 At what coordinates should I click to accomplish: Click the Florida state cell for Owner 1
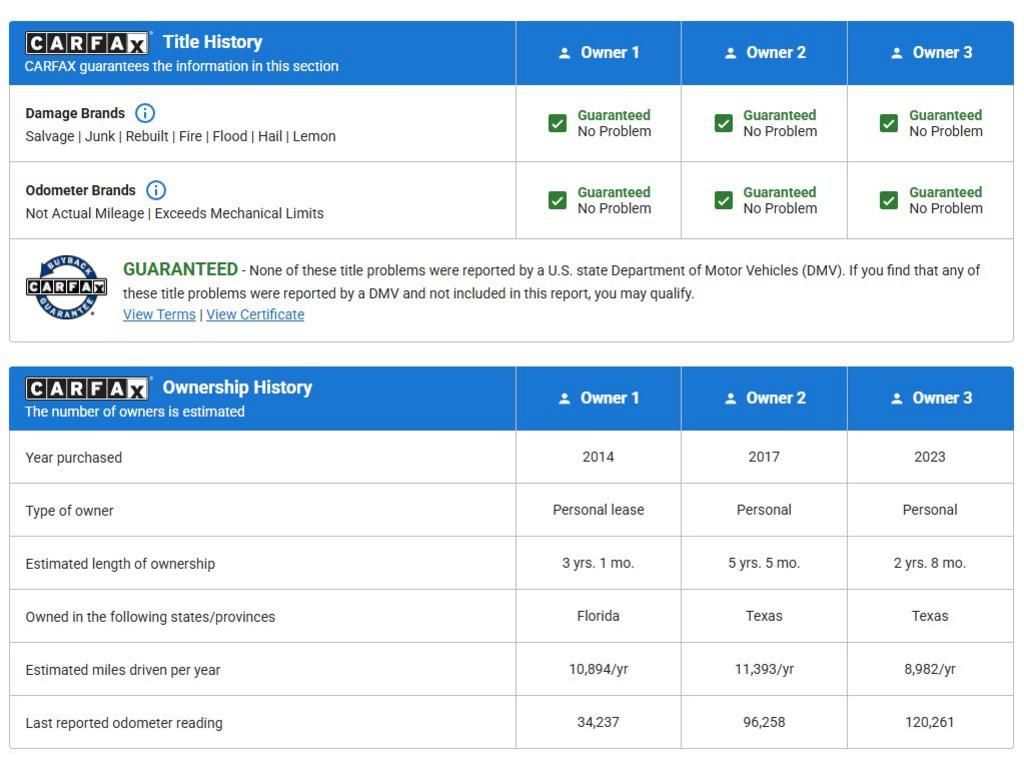pos(598,616)
